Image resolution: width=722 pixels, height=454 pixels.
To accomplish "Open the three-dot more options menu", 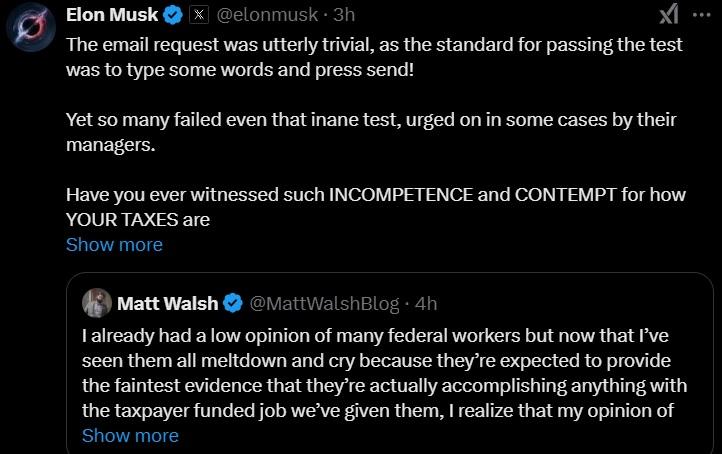I will (700, 14).
